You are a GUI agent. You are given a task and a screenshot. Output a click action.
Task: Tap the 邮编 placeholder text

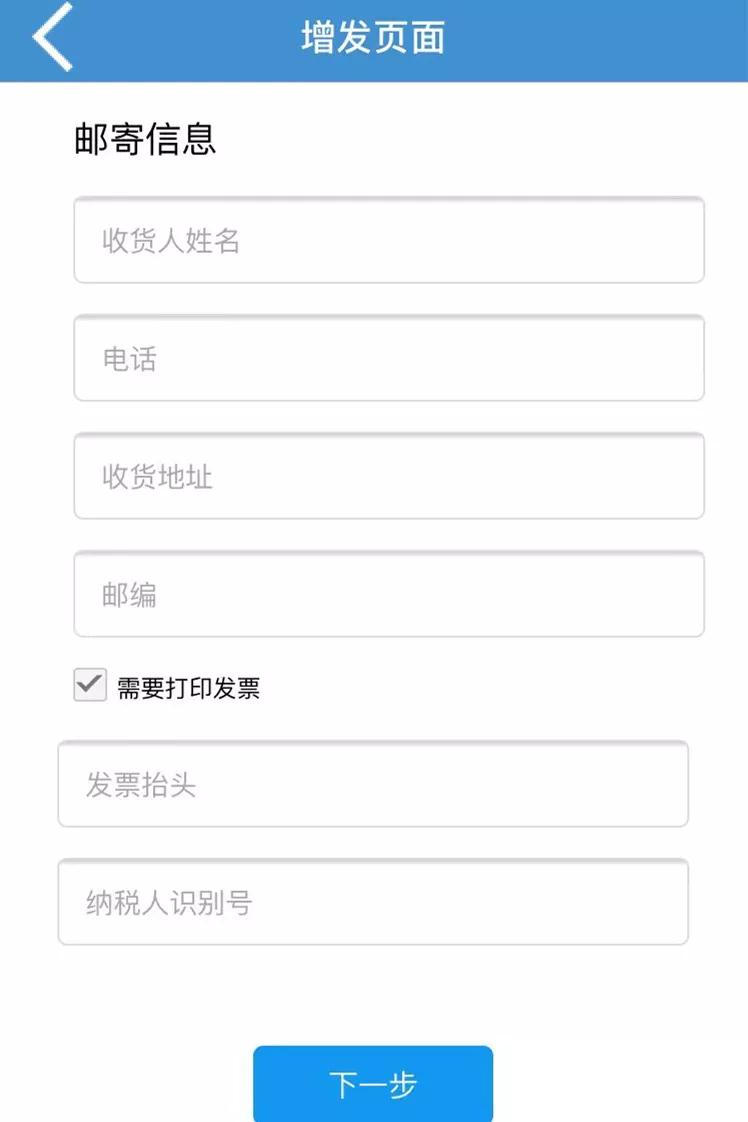pyautogui.click(x=129, y=595)
